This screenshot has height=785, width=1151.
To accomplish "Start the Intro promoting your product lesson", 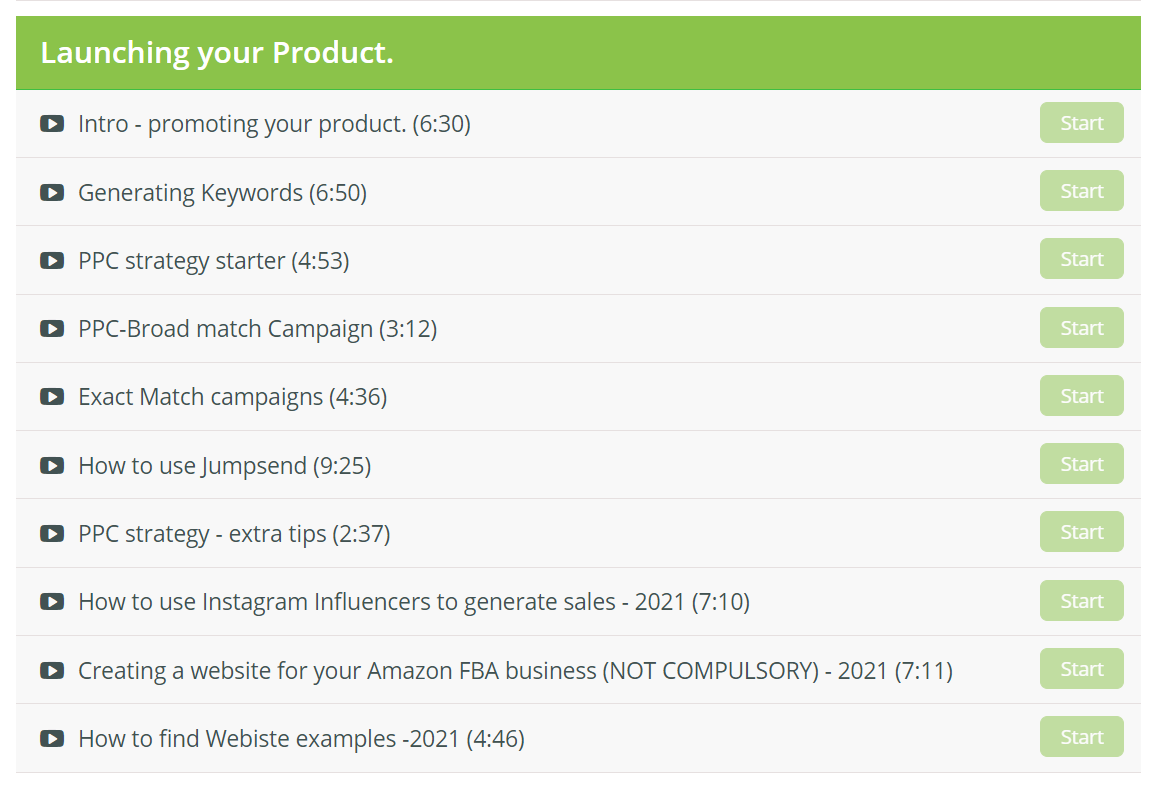I will click(x=1081, y=123).
